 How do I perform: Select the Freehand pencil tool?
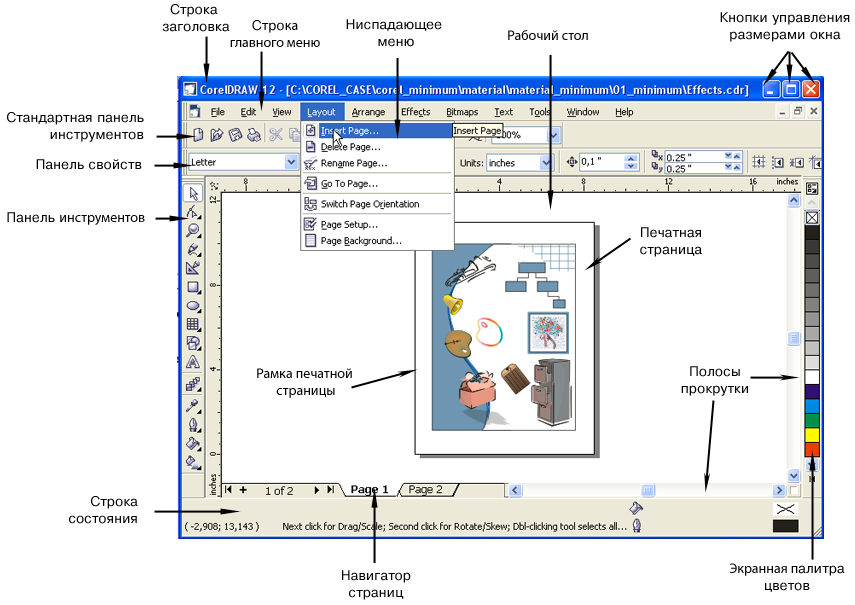(x=193, y=249)
